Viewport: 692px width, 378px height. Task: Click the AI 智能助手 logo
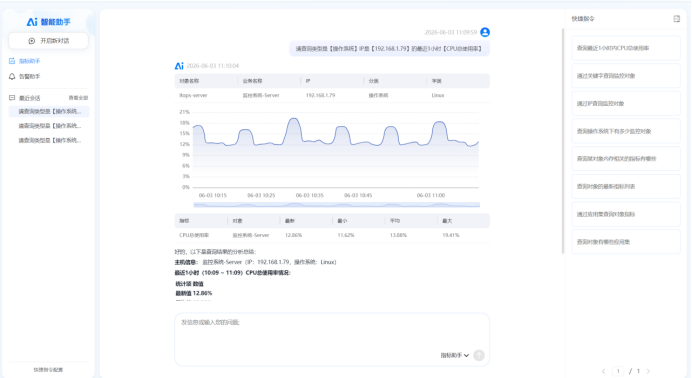(48, 22)
